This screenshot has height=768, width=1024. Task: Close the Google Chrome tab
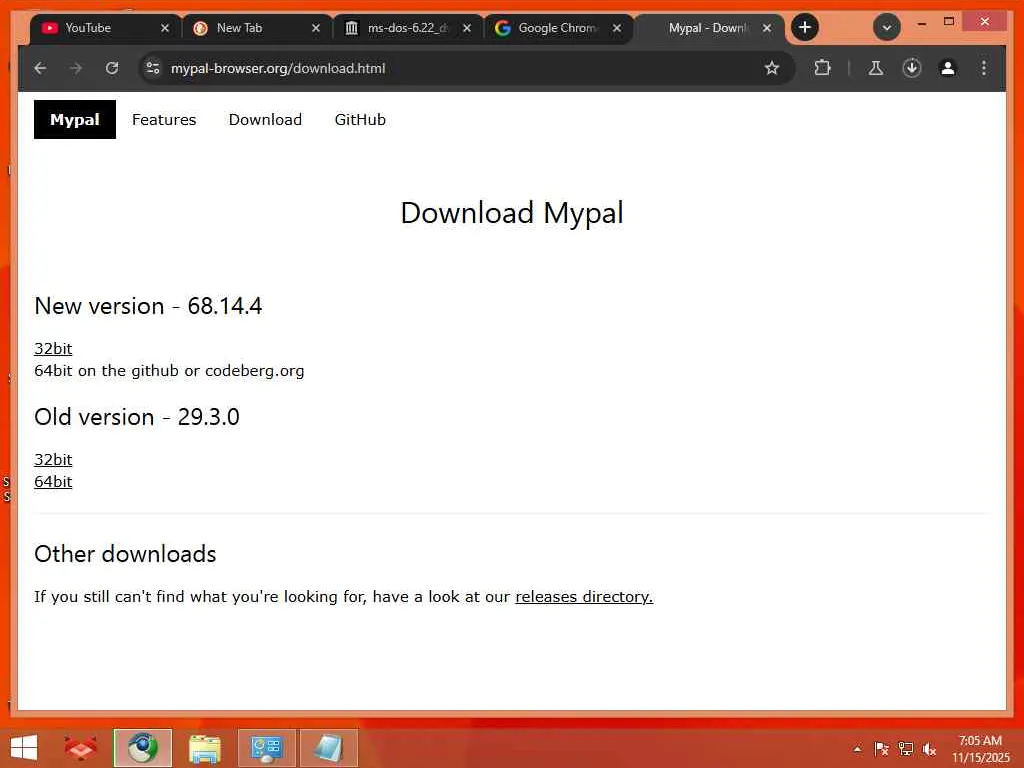[616, 28]
